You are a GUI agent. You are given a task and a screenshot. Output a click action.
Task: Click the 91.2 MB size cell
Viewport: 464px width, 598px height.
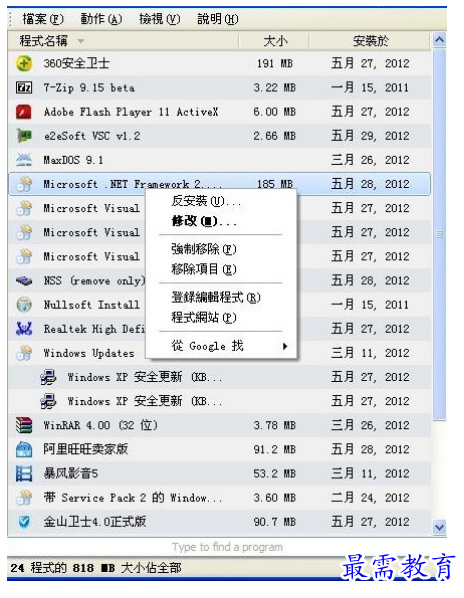(x=275, y=449)
